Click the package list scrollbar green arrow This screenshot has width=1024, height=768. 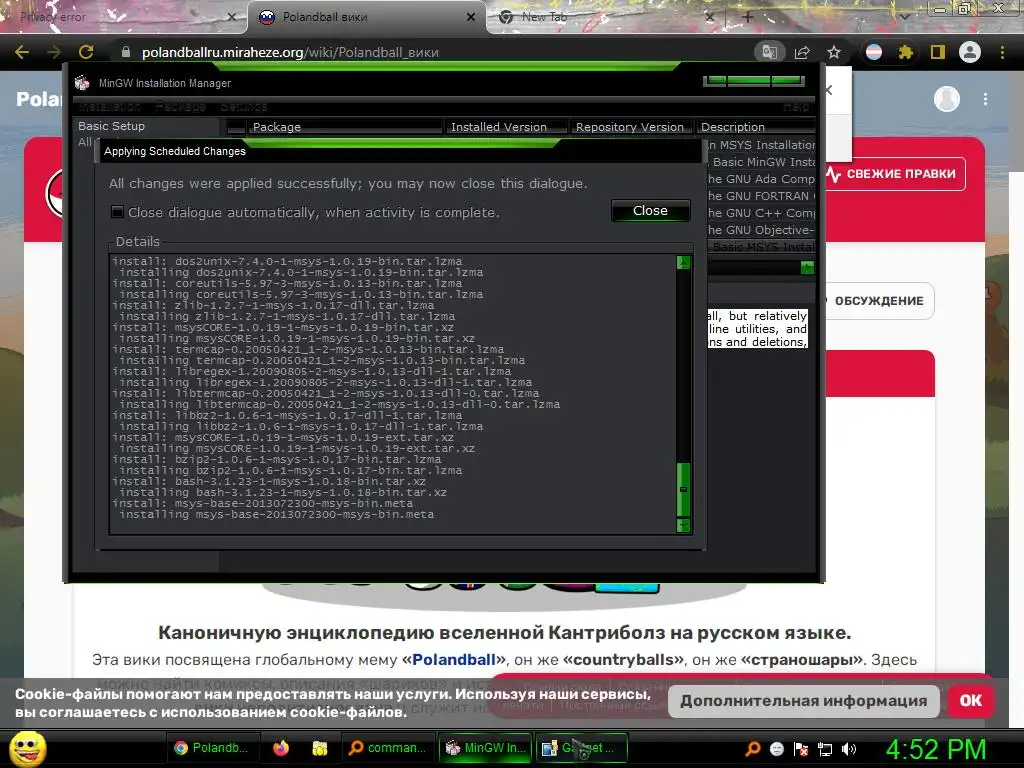pyautogui.click(x=808, y=267)
